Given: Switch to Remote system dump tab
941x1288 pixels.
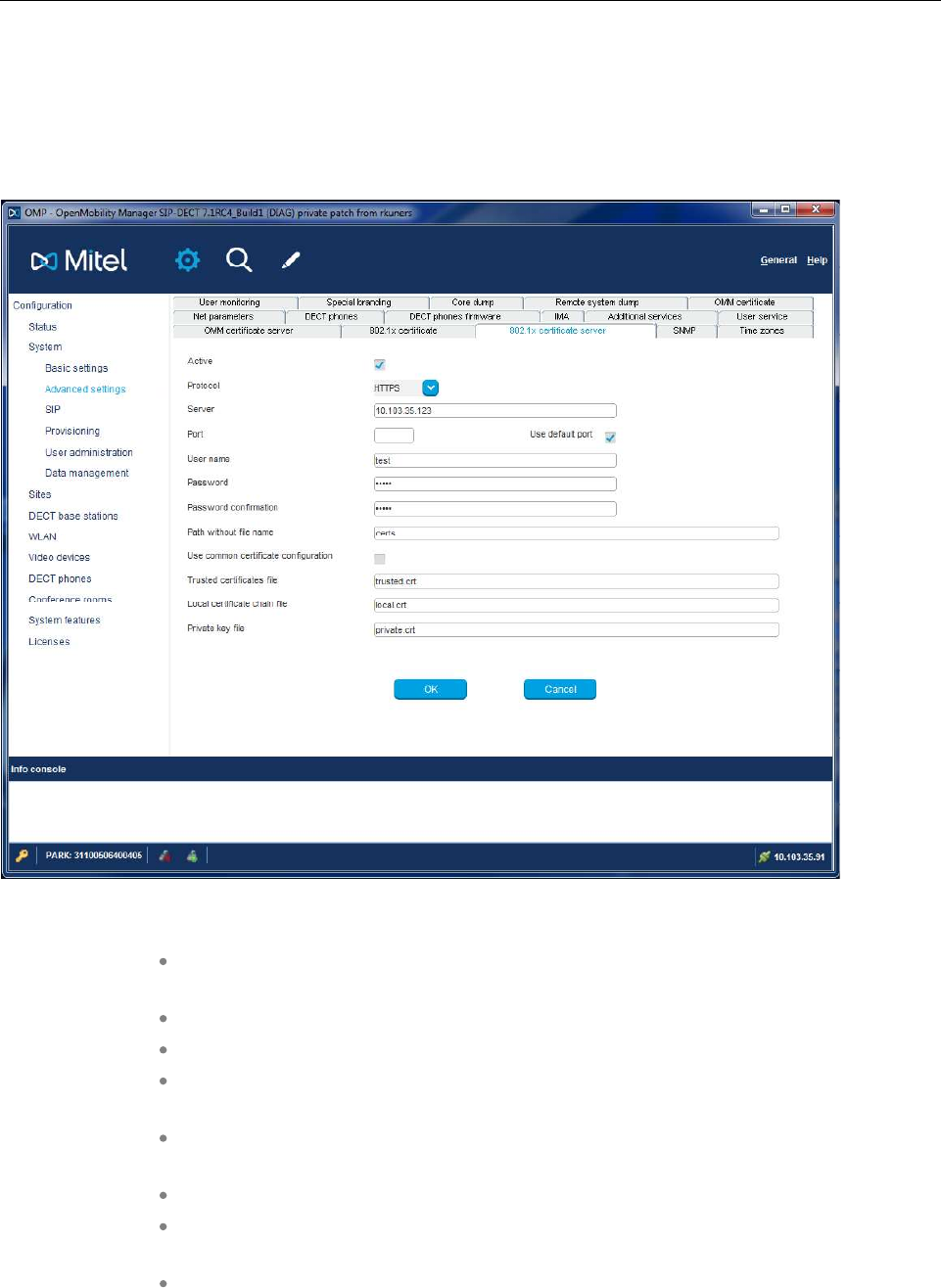Looking at the screenshot, I should point(605,302).
